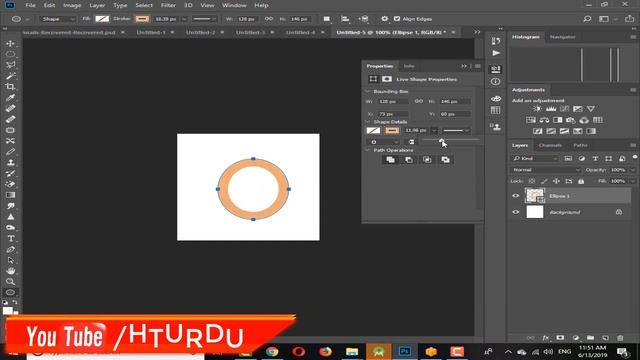This screenshot has height=360, width=640.
Task: Select the Zoom tool in toolbox
Action: [10, 282]
